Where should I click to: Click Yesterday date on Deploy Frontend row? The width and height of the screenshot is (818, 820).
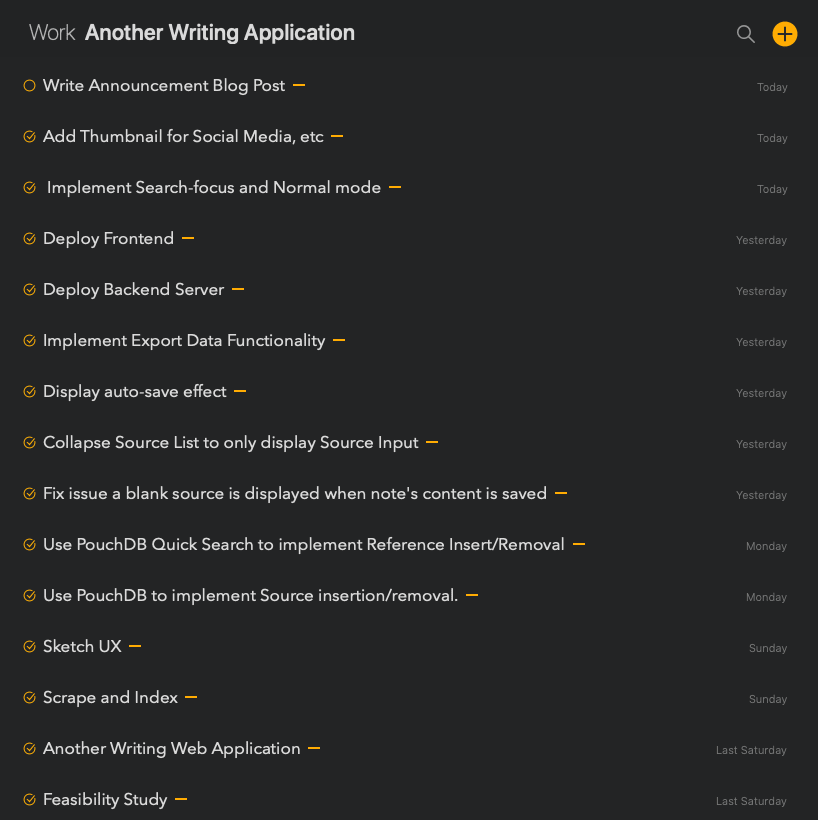[x=762, y=241]
